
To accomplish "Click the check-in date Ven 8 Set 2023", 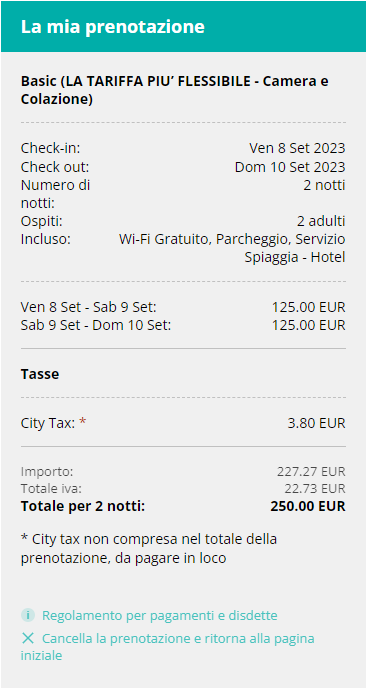I will coord(297,148).
